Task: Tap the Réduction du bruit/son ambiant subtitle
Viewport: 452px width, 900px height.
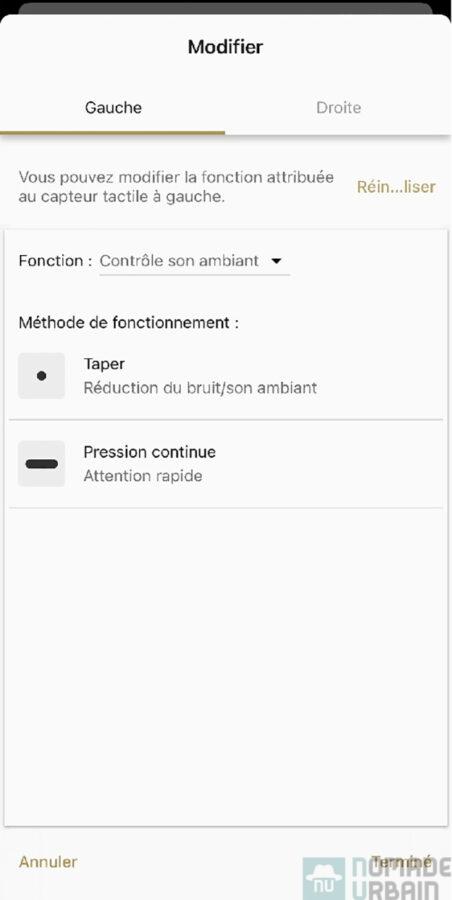Action: tap(200, 387)
